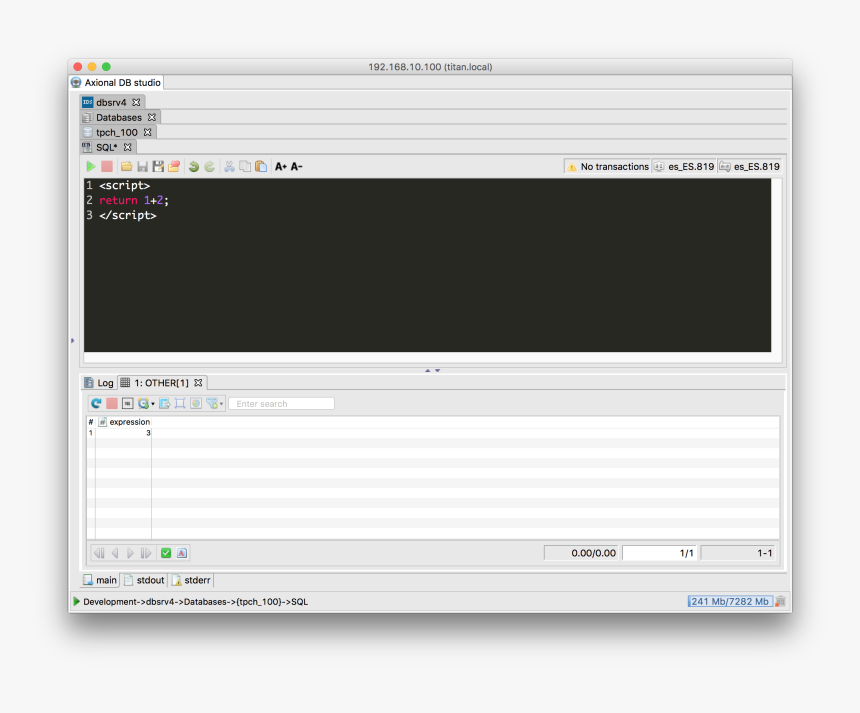Copy selected text with the copy icon
Viewport: 860px width, 713px height.
coord(245,167)
